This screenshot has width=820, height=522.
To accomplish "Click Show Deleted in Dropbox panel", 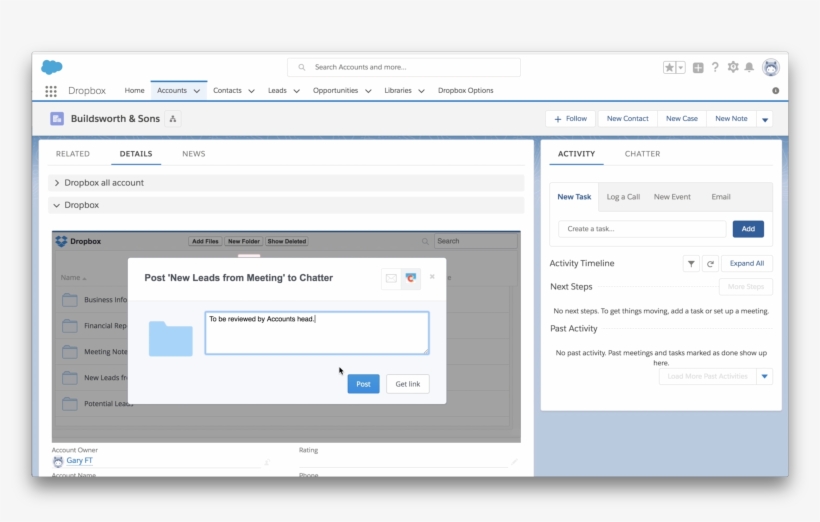I will [x=287, y=241].
